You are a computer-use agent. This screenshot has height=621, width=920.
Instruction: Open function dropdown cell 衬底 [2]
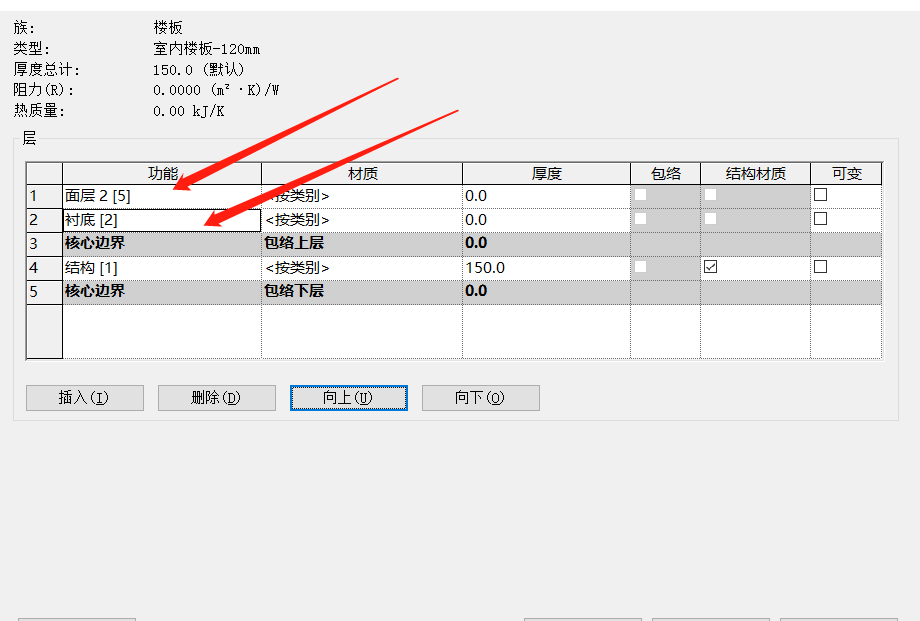pos(161,219)
